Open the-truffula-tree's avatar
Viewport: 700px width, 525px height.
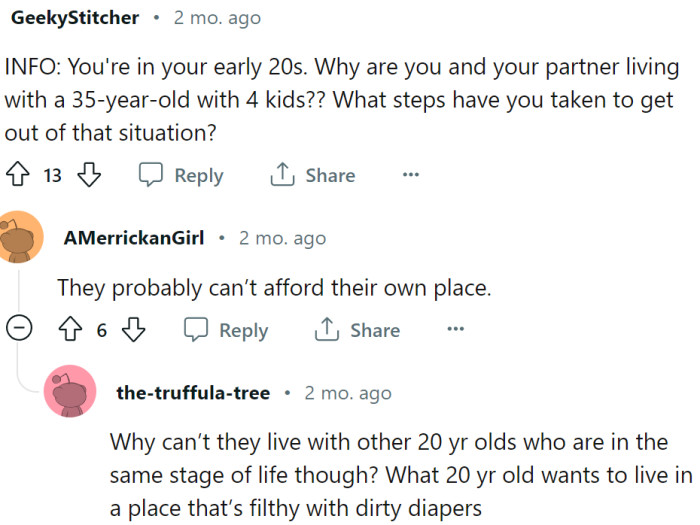71,393
